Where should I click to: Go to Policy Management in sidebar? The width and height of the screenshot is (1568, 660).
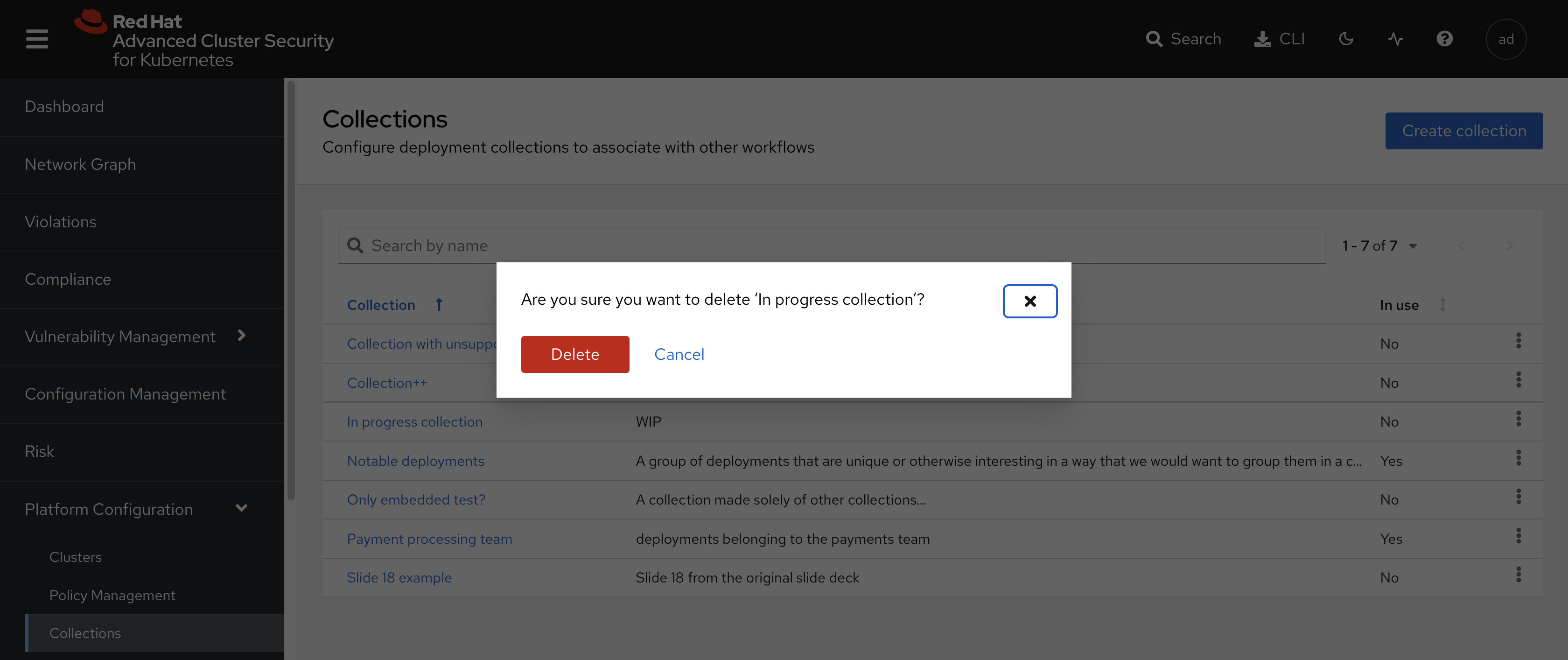[x=112, y=595]
